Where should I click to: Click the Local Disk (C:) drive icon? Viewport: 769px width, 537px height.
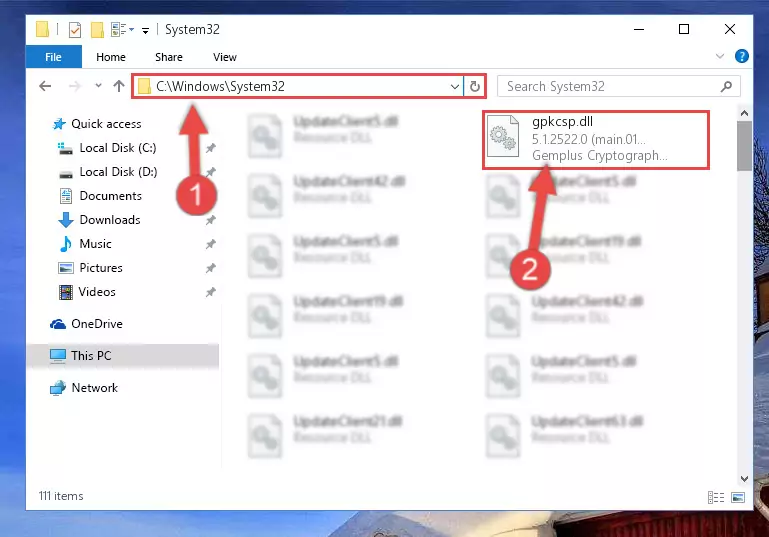click(65, 148)
